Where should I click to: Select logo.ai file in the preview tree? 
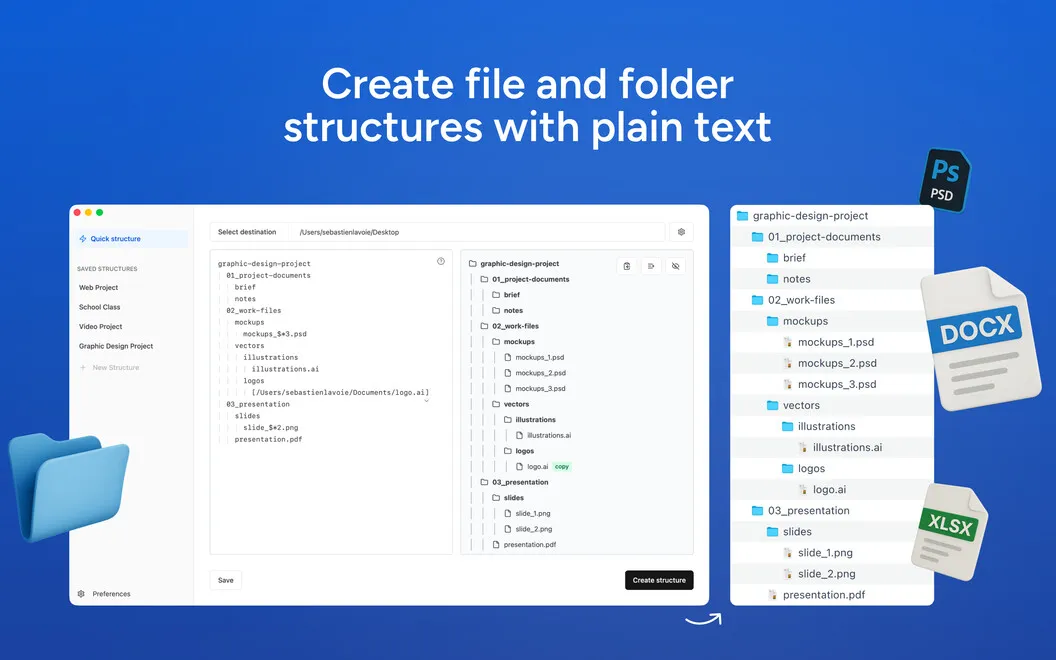[537, 467]
